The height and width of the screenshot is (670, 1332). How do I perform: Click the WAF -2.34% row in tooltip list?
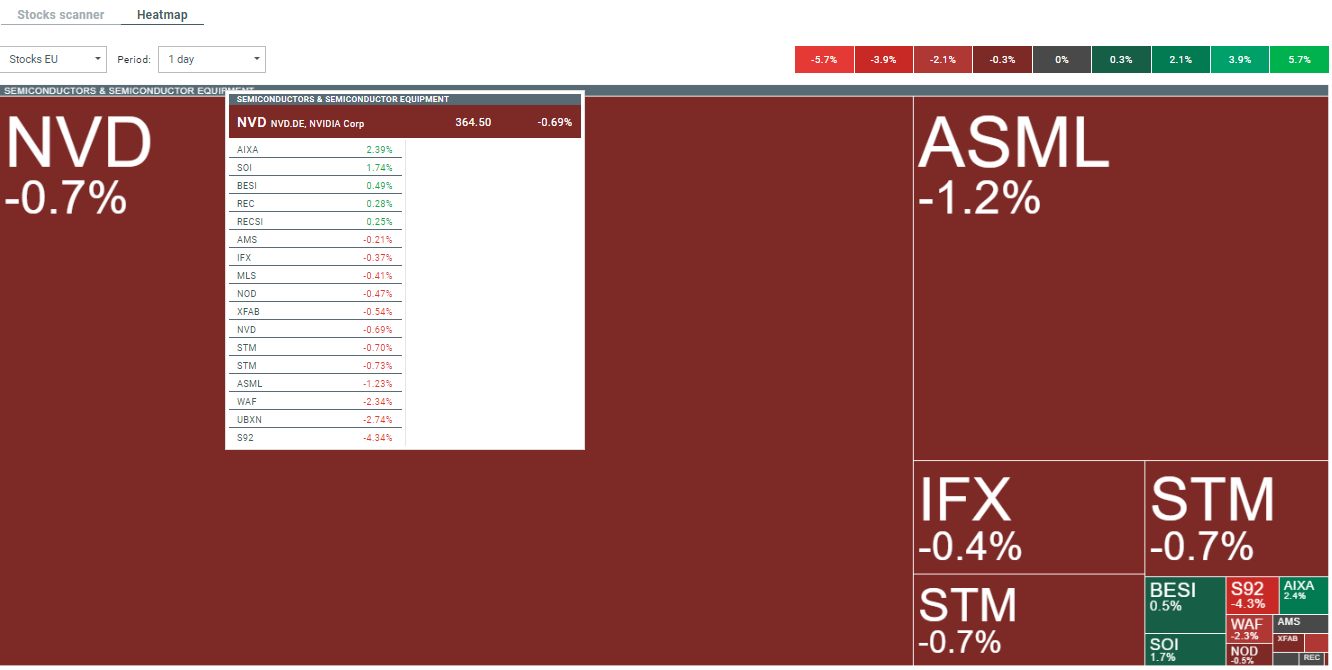pyautogui.click(x=315, y=401)
